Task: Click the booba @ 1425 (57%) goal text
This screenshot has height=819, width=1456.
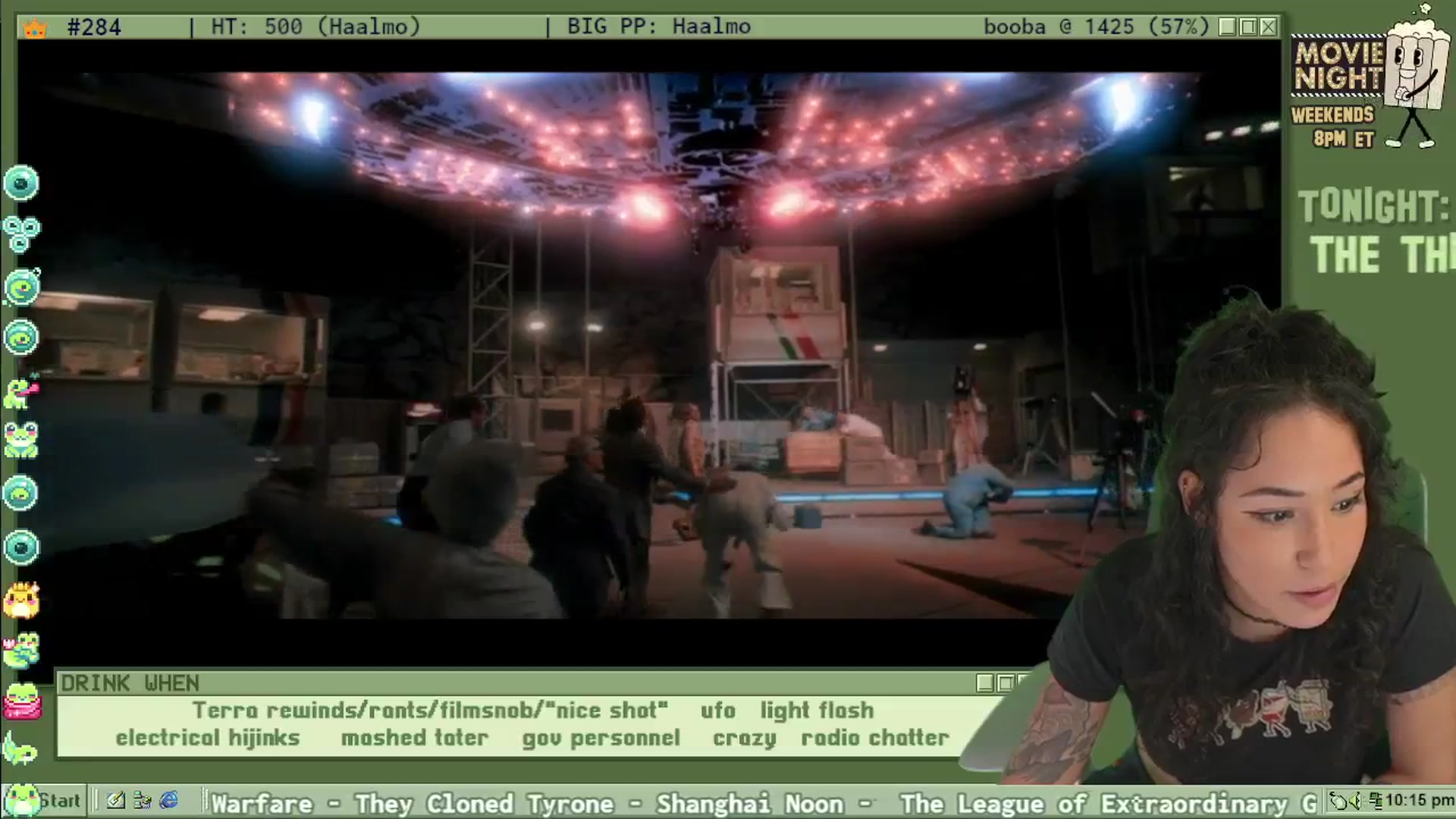Action: [1097, 27]
